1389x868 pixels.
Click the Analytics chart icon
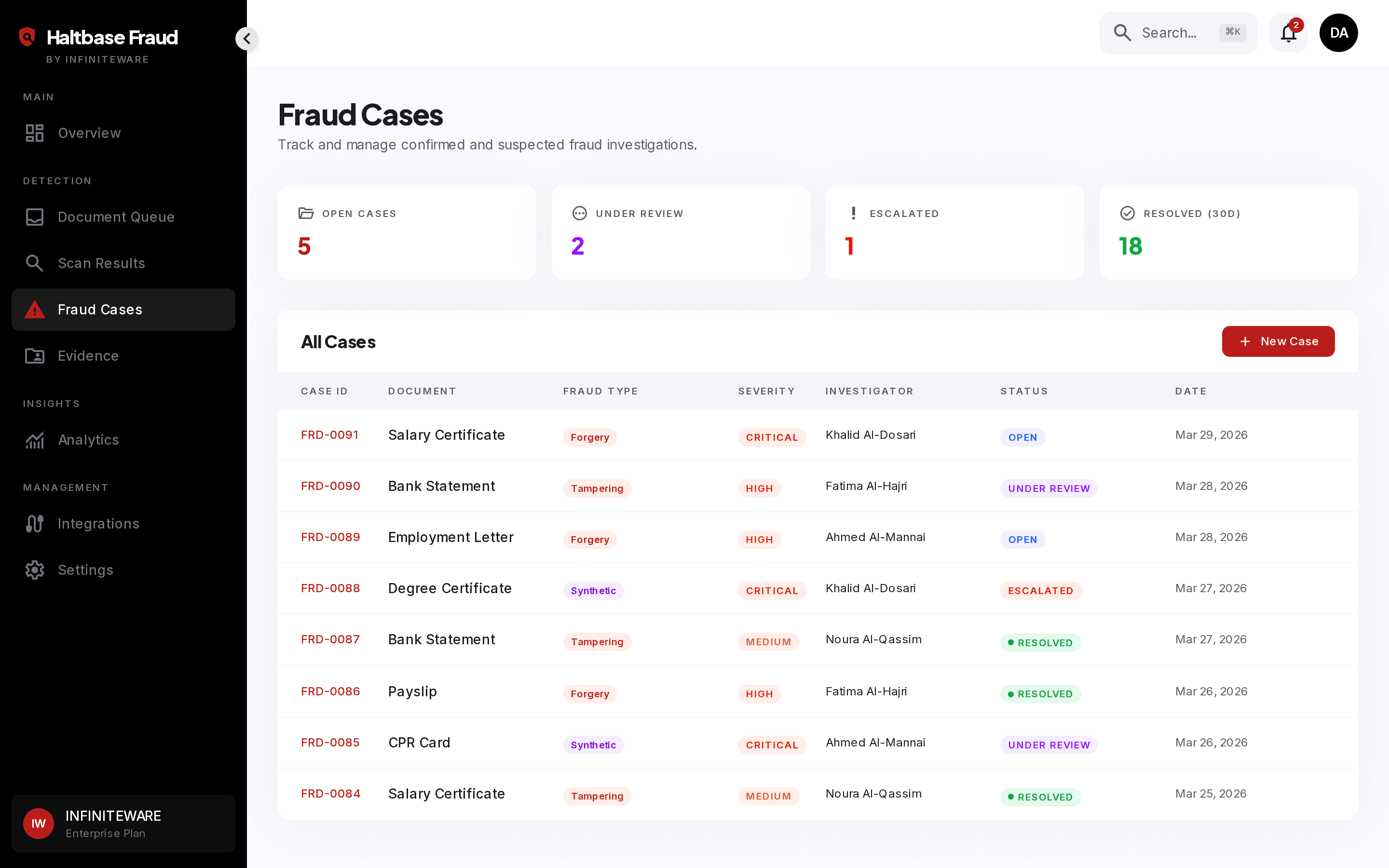click(34, 440)
